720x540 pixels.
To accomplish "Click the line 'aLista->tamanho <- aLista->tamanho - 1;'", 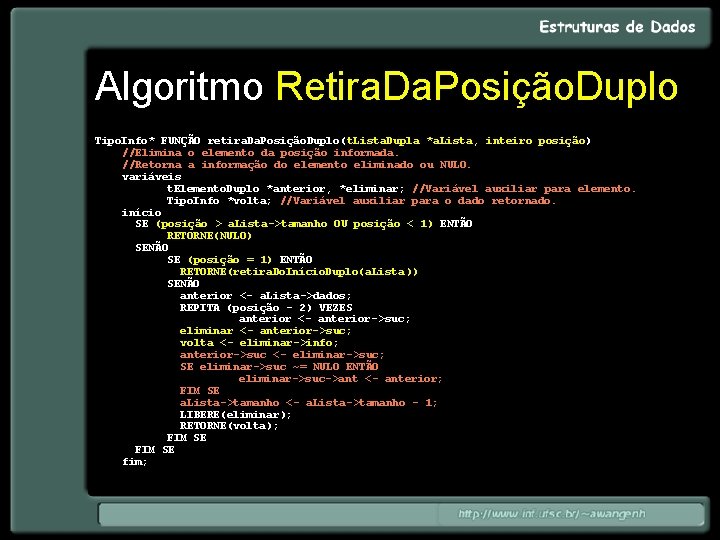I will (x=309, y=402).
